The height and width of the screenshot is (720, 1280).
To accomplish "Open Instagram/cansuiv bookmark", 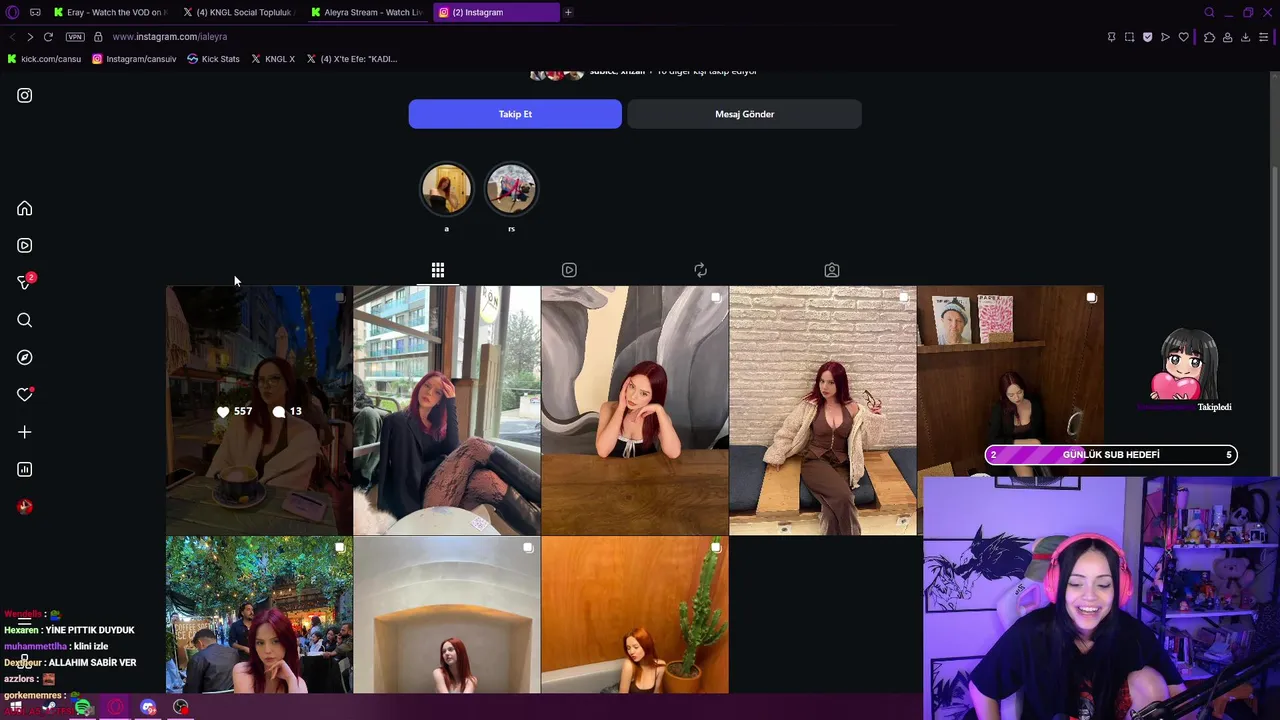I will 134,59.
